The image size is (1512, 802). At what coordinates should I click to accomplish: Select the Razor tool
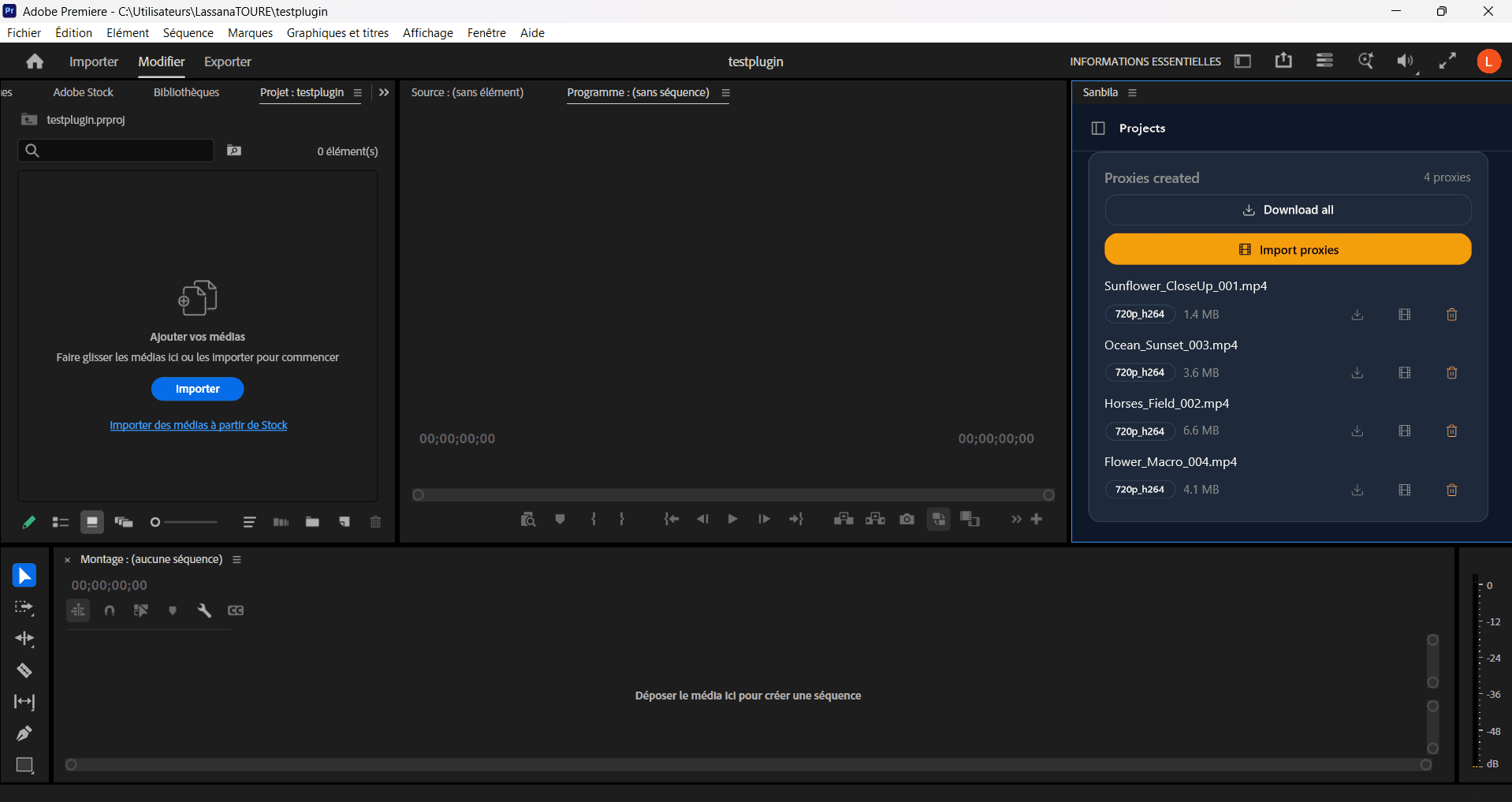click(24, 670)
